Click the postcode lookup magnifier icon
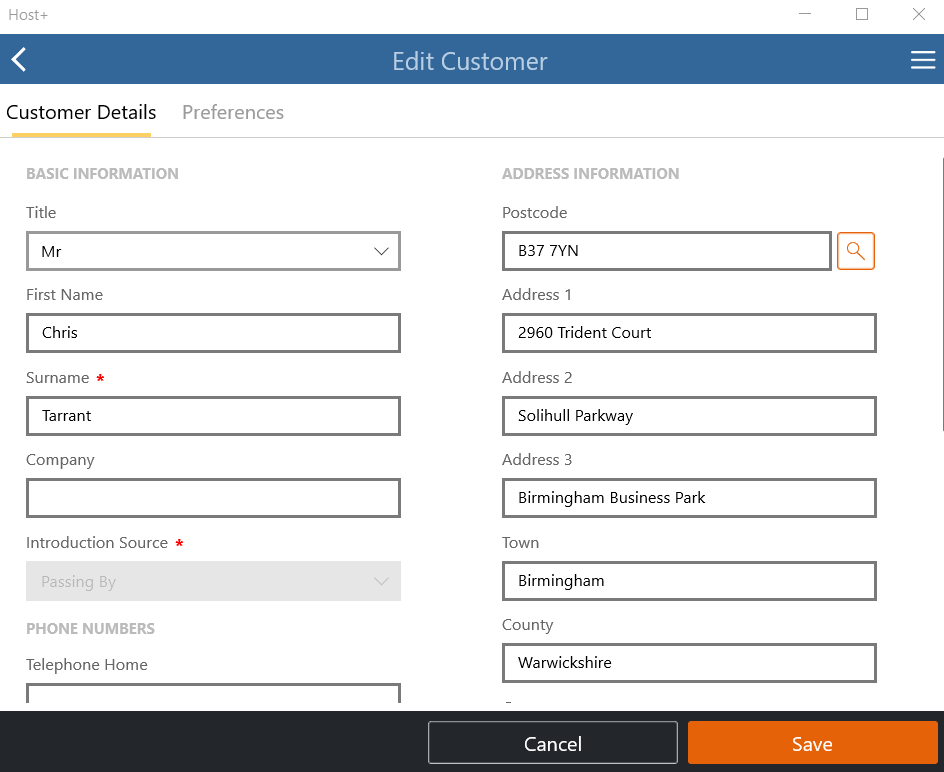 pyautogui.click(x=855, y=251)
